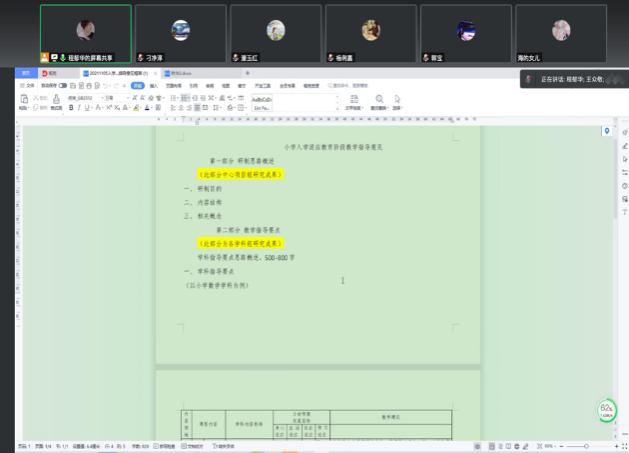Click the underline U icon
629x453 pixels.
point(87,108)
